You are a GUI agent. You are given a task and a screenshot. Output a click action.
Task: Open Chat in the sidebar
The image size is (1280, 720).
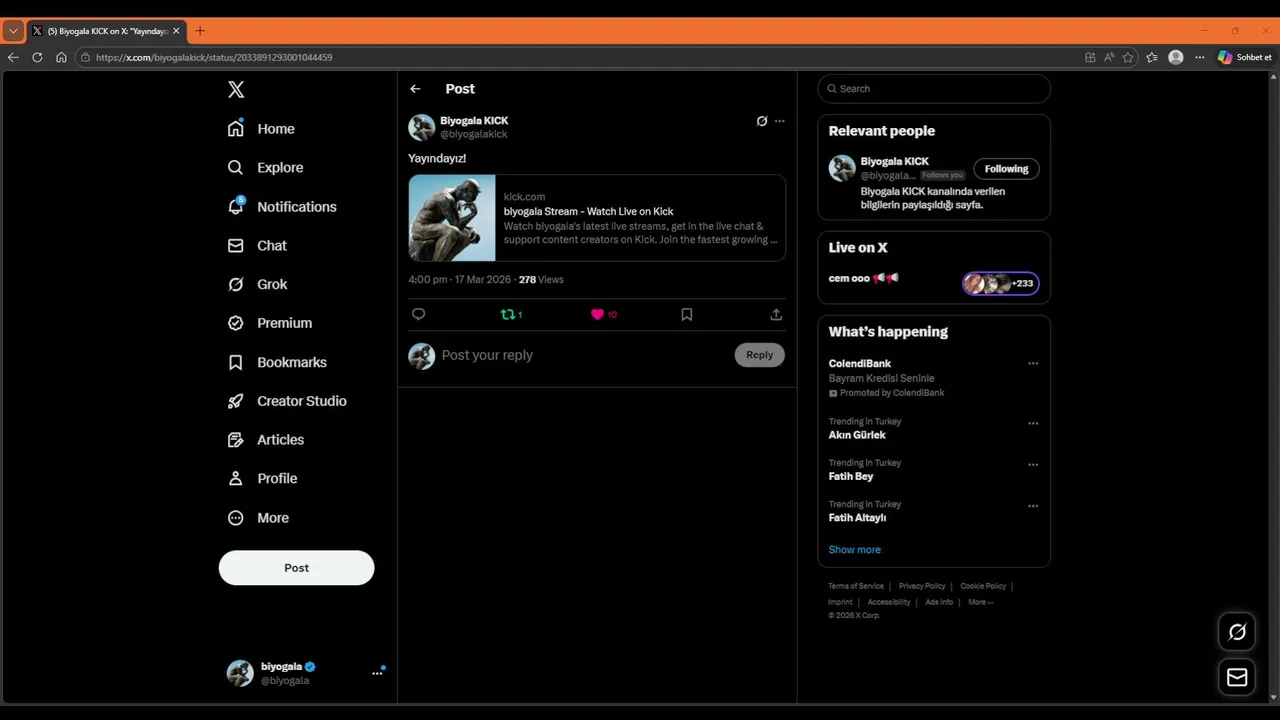click(x=257, y=246)
